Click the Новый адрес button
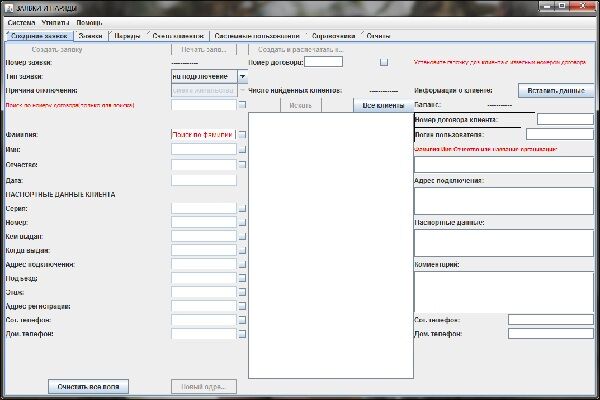The image size is (600, 400). click(204, 387)
